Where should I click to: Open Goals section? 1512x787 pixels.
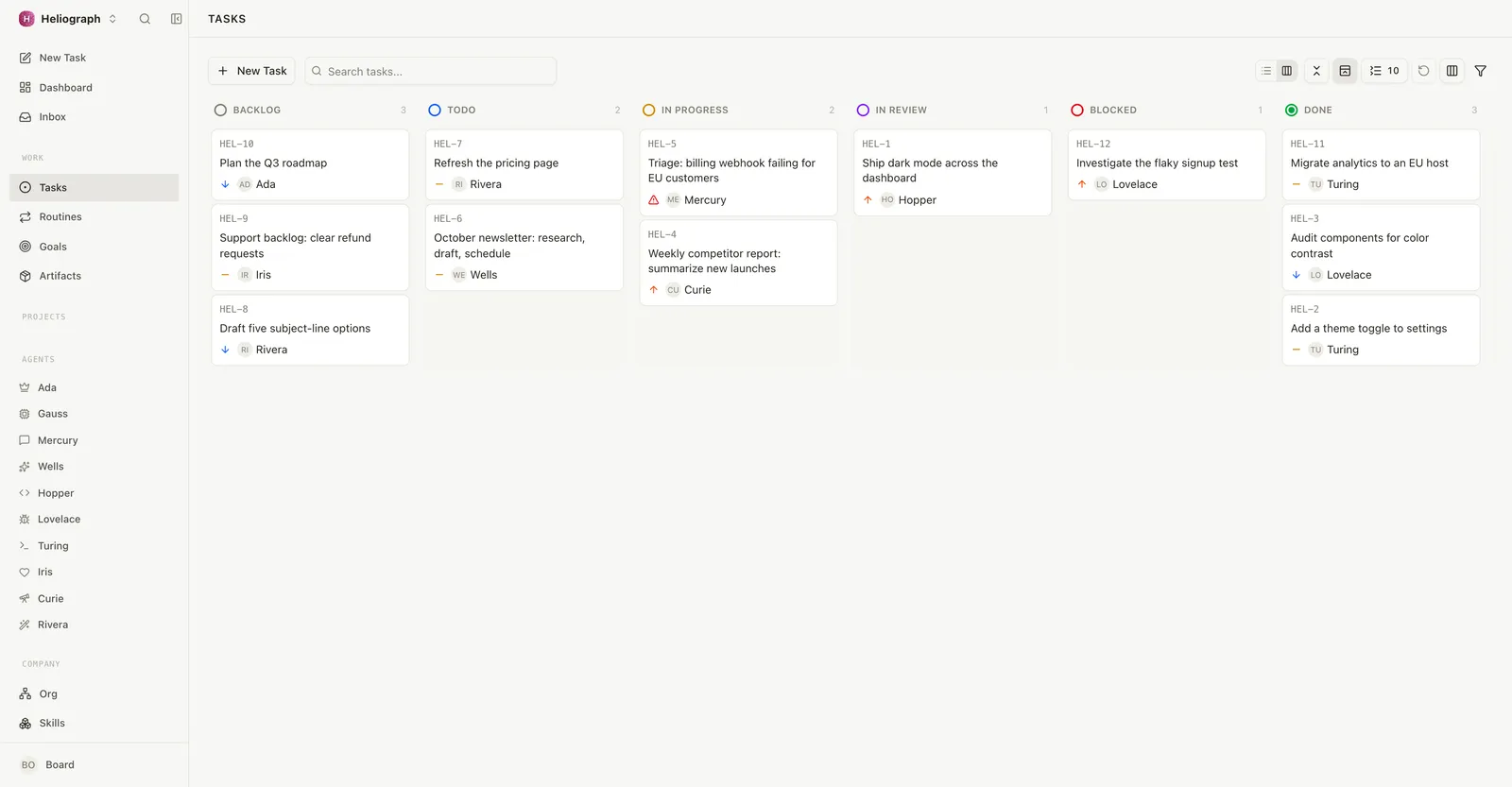(x=94, y=247)
